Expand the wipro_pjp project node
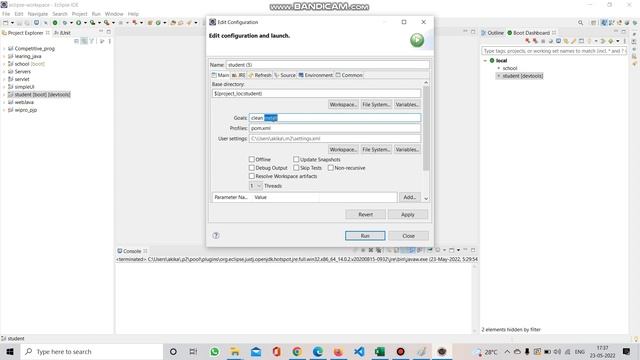Image resolution: width=640 pixels, height=360 pixels. (x=4, y=110)
